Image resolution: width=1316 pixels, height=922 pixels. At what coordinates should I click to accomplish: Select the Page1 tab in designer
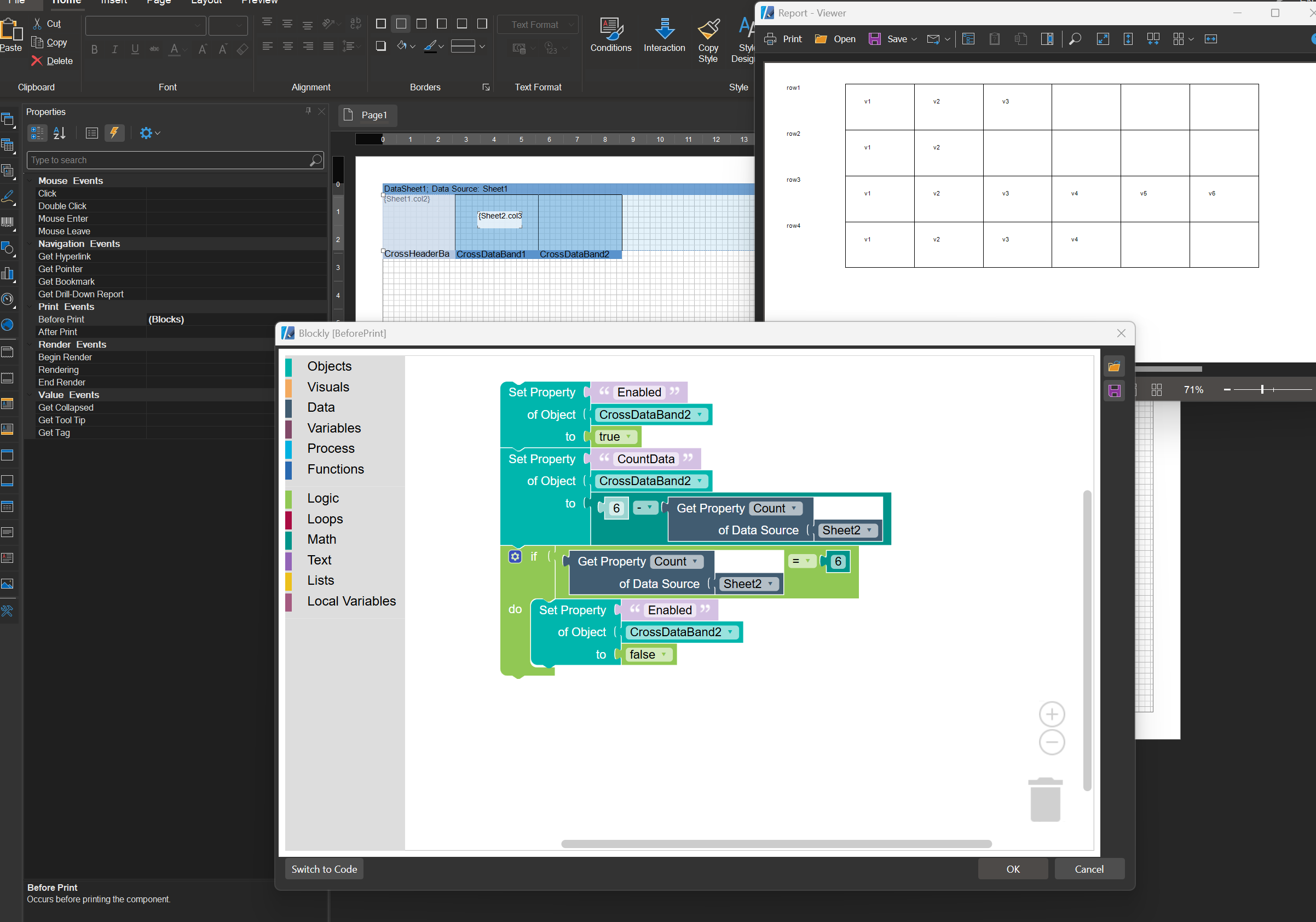pos(367,115)
